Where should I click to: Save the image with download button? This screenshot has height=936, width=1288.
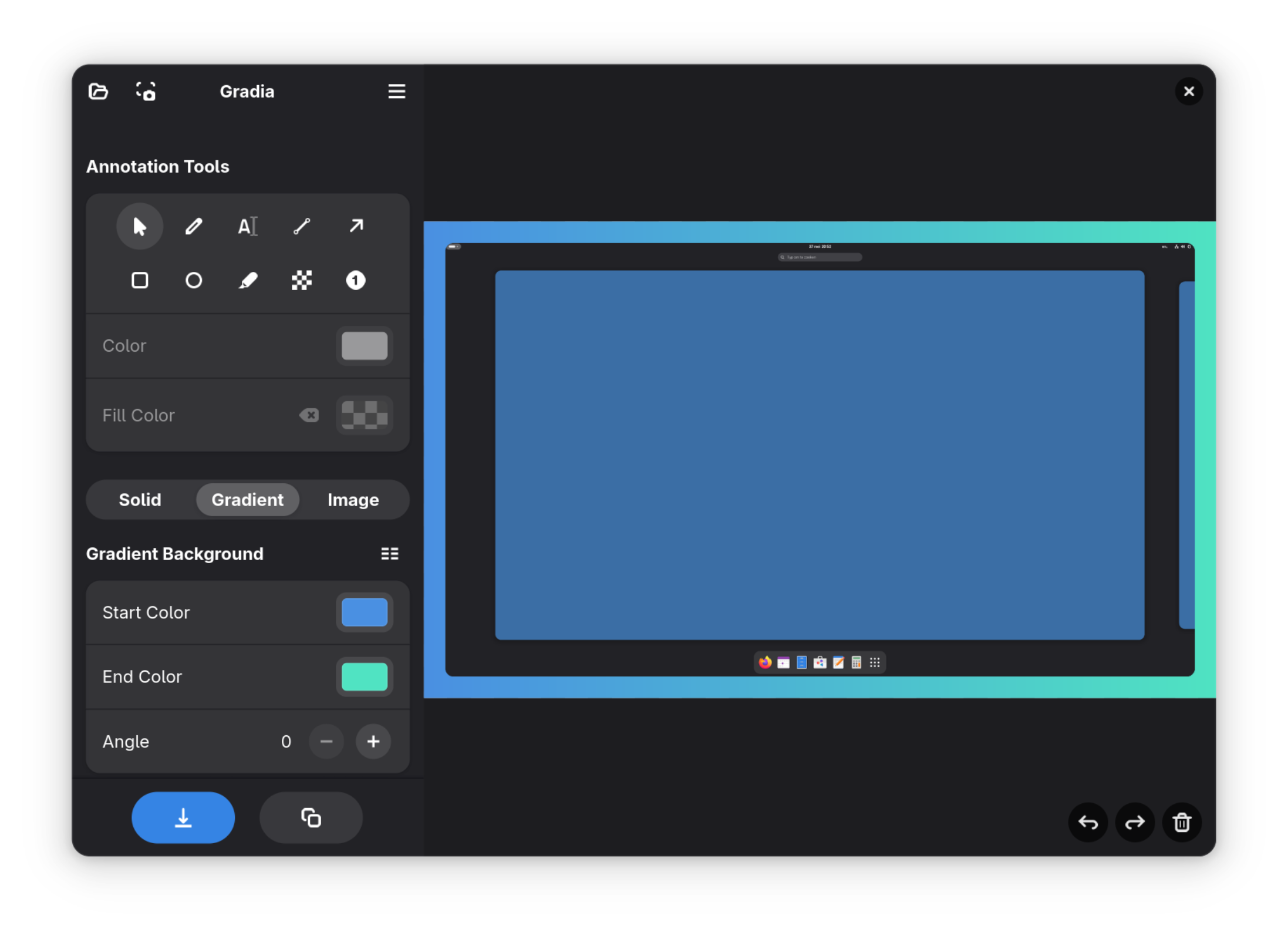pyautogui.click(x=183, y=818)
